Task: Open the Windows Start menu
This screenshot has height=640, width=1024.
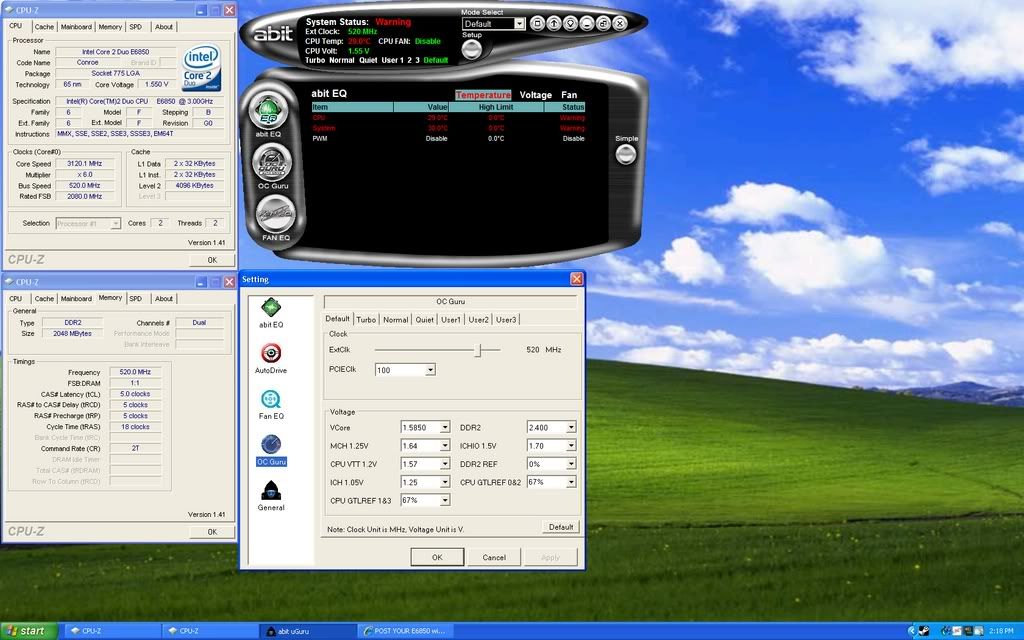Action: pos(28,631)
